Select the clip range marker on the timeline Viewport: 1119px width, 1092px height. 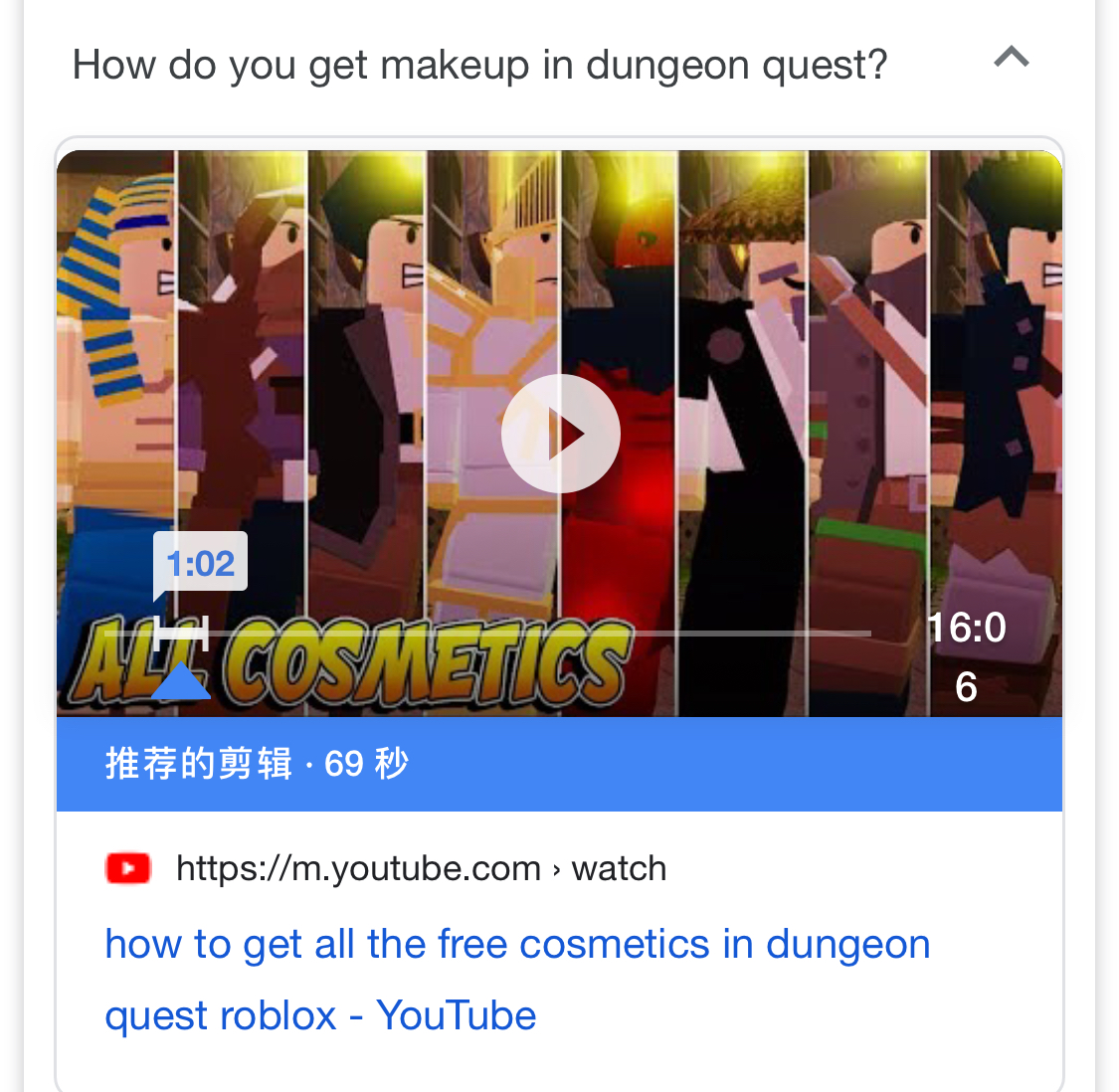(181, 634)
